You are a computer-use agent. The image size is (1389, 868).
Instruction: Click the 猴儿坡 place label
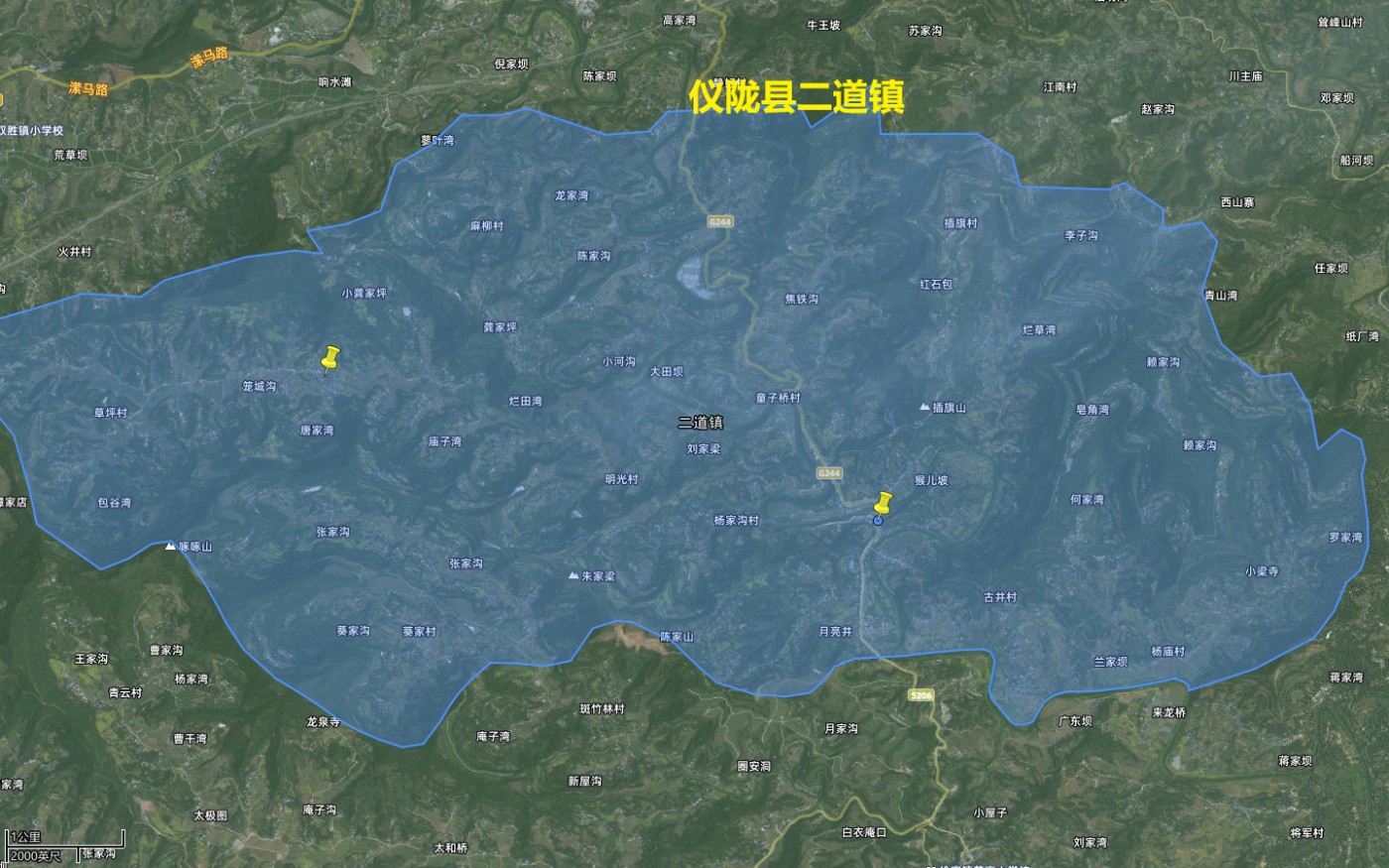click(931, 480)
